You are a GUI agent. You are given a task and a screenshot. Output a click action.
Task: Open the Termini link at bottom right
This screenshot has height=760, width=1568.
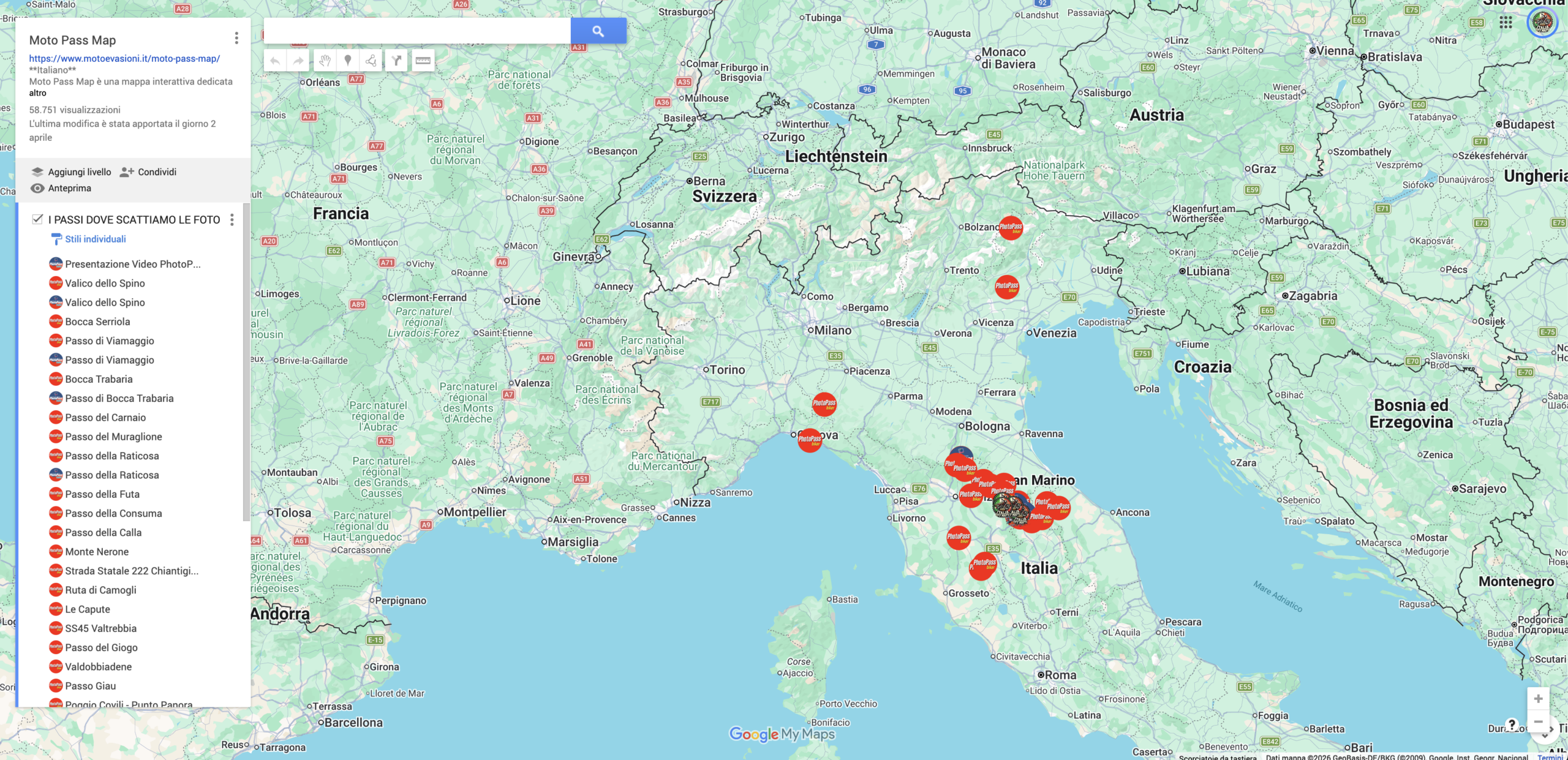click(x=1550, y=757)
